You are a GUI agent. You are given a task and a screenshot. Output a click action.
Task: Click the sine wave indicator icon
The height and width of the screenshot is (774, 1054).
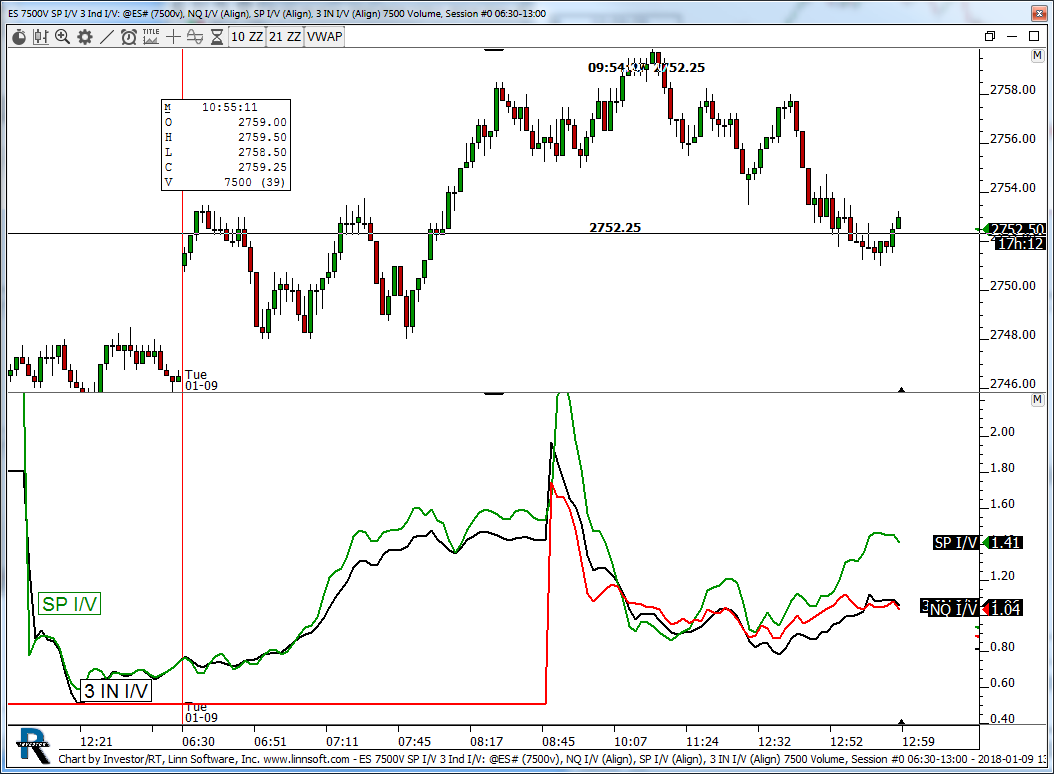[195, 37]
